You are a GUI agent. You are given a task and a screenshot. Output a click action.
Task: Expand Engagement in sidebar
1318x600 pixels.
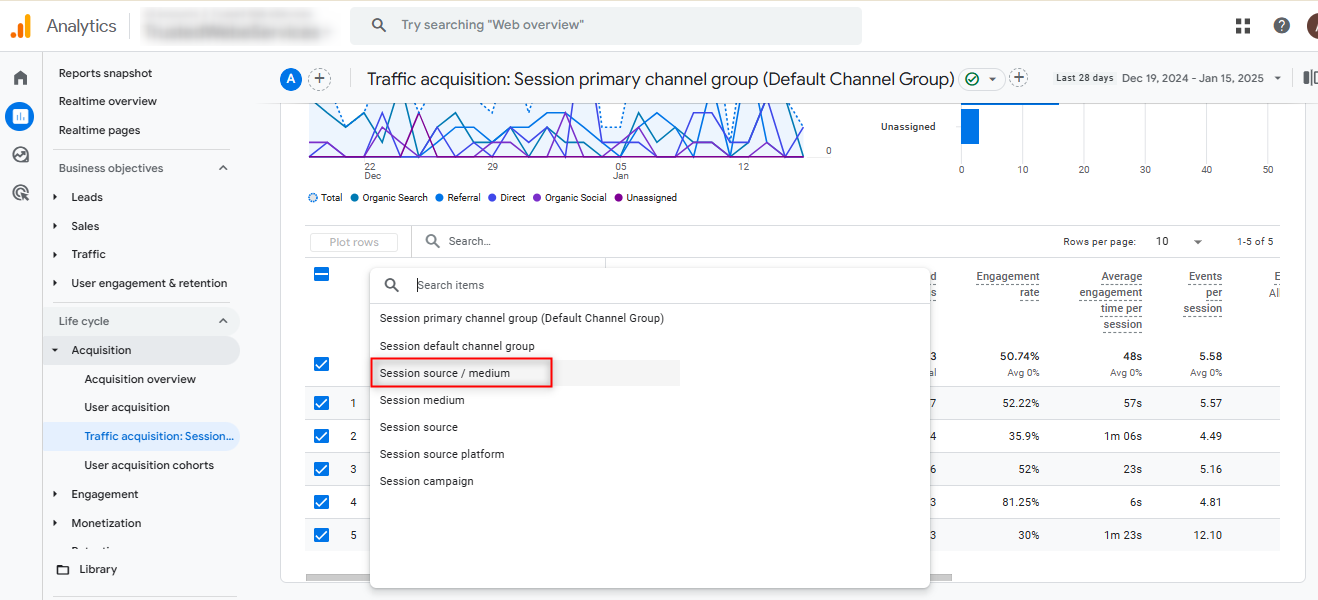click(56, 494)
